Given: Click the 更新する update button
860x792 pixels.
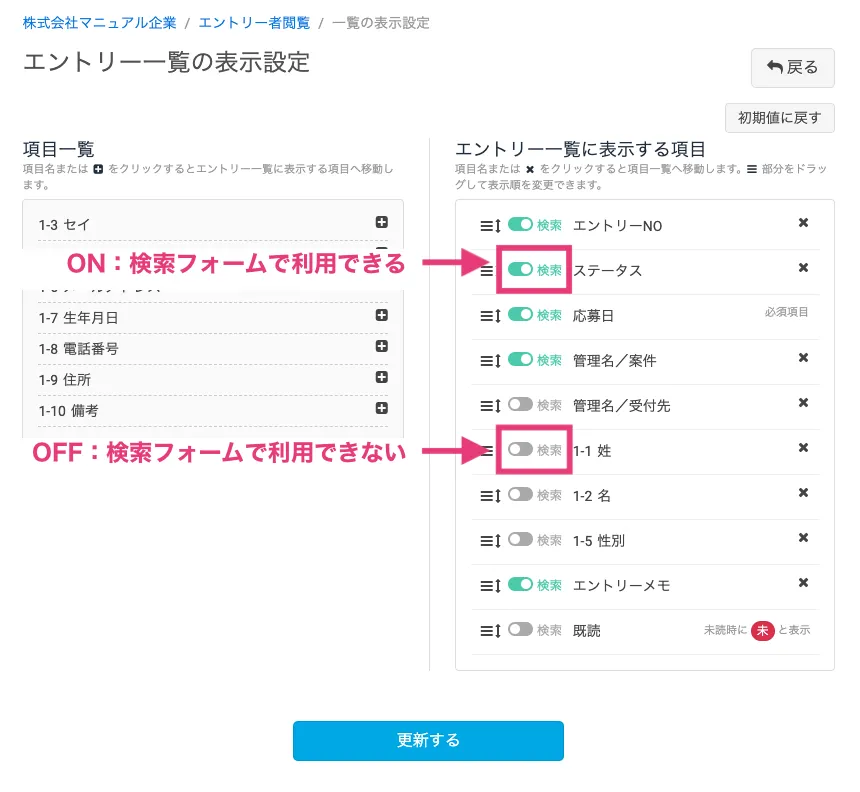Looking at the screenshot, I should 428,741.
